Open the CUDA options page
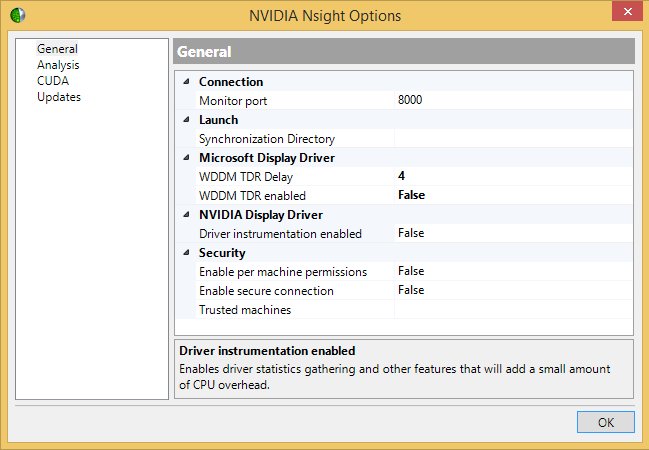The image size is (649, 450). point(53,81)
